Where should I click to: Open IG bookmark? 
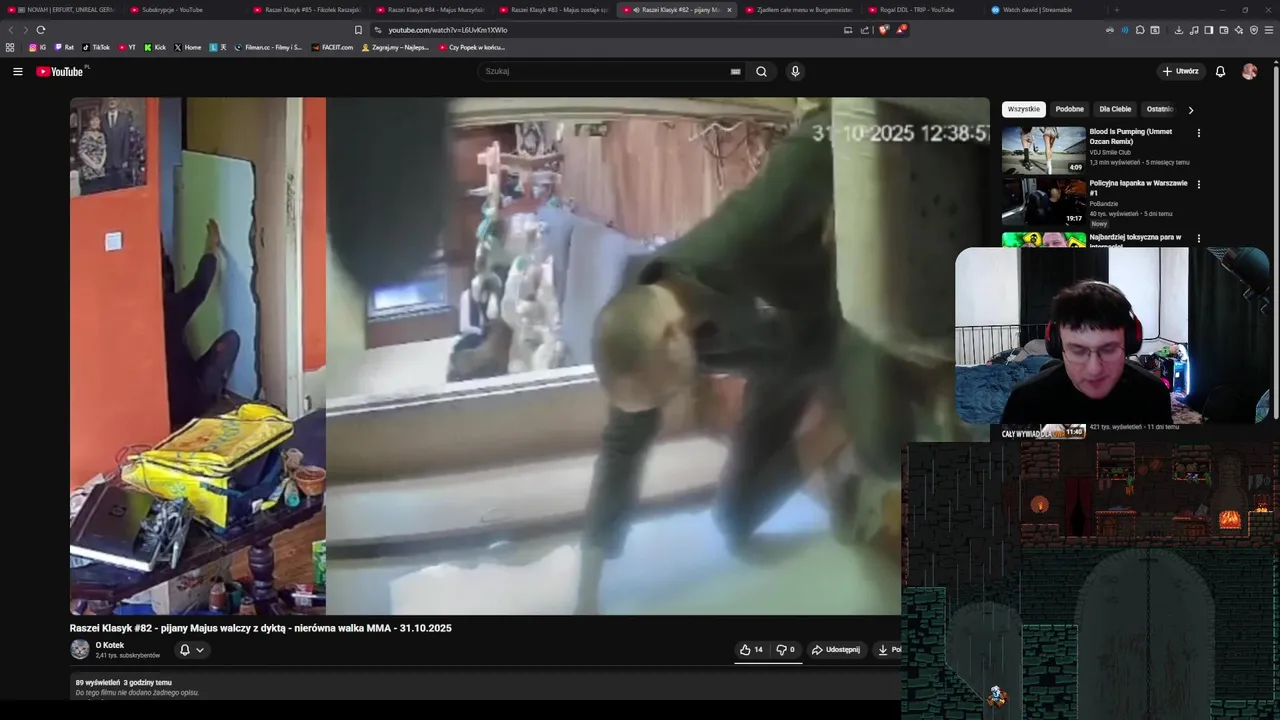pyautogui.click(x=37, y=47)
